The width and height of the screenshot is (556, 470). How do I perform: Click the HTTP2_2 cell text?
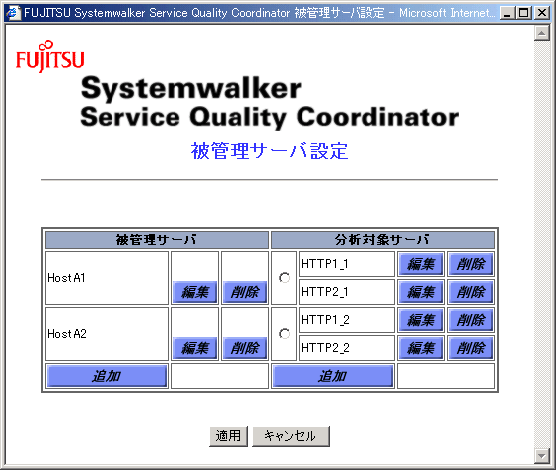325,348
